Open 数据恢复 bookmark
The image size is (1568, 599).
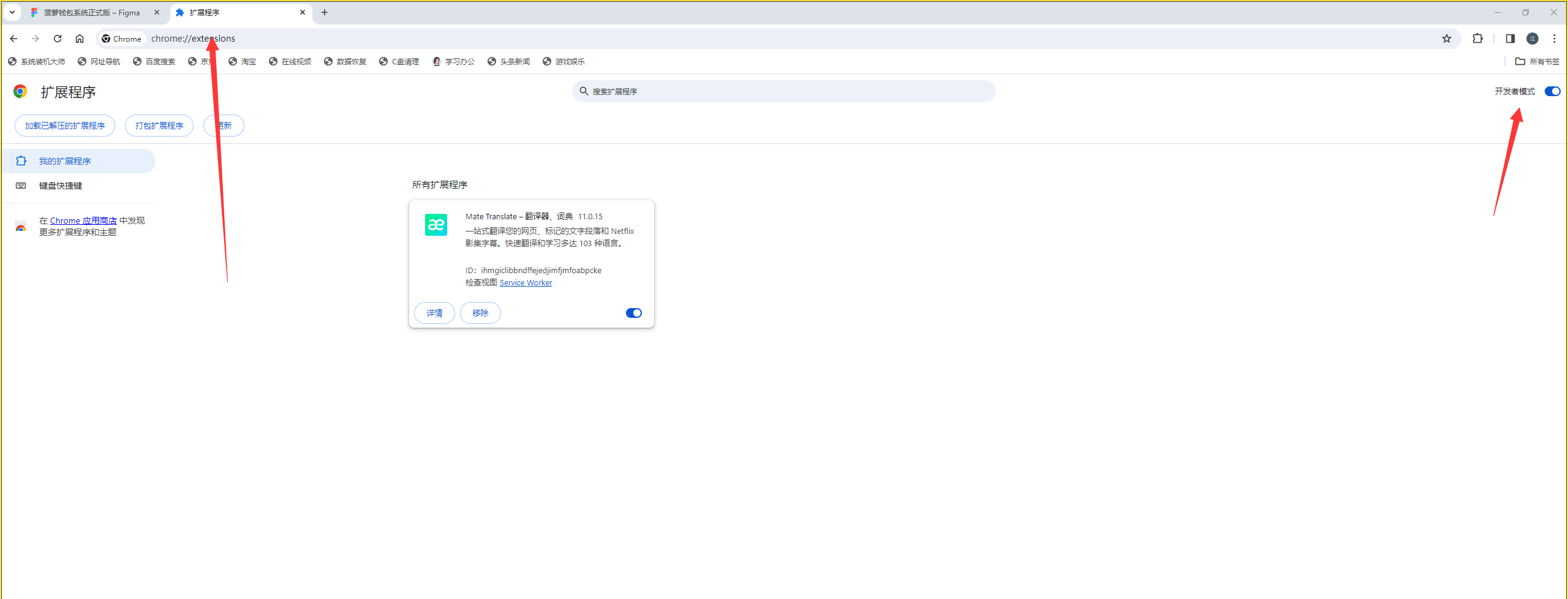345,61
